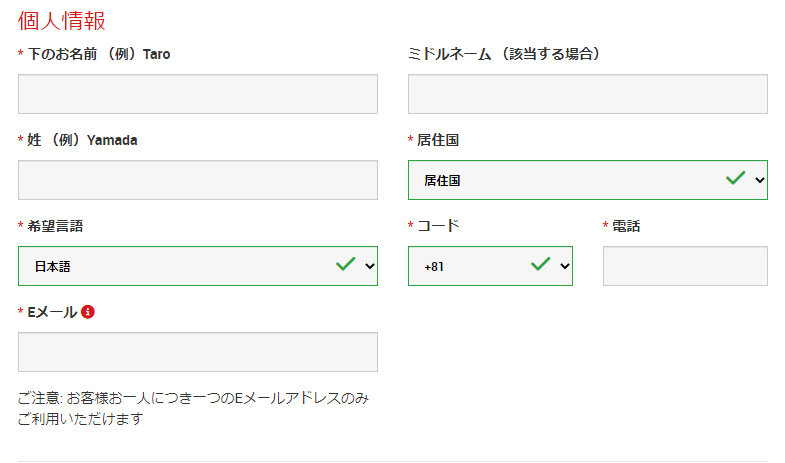Viewport: 785px width, 463px height.
Task: Click the ミドルネーム input field
Action: pyautogui.click(x=588, y=94)
